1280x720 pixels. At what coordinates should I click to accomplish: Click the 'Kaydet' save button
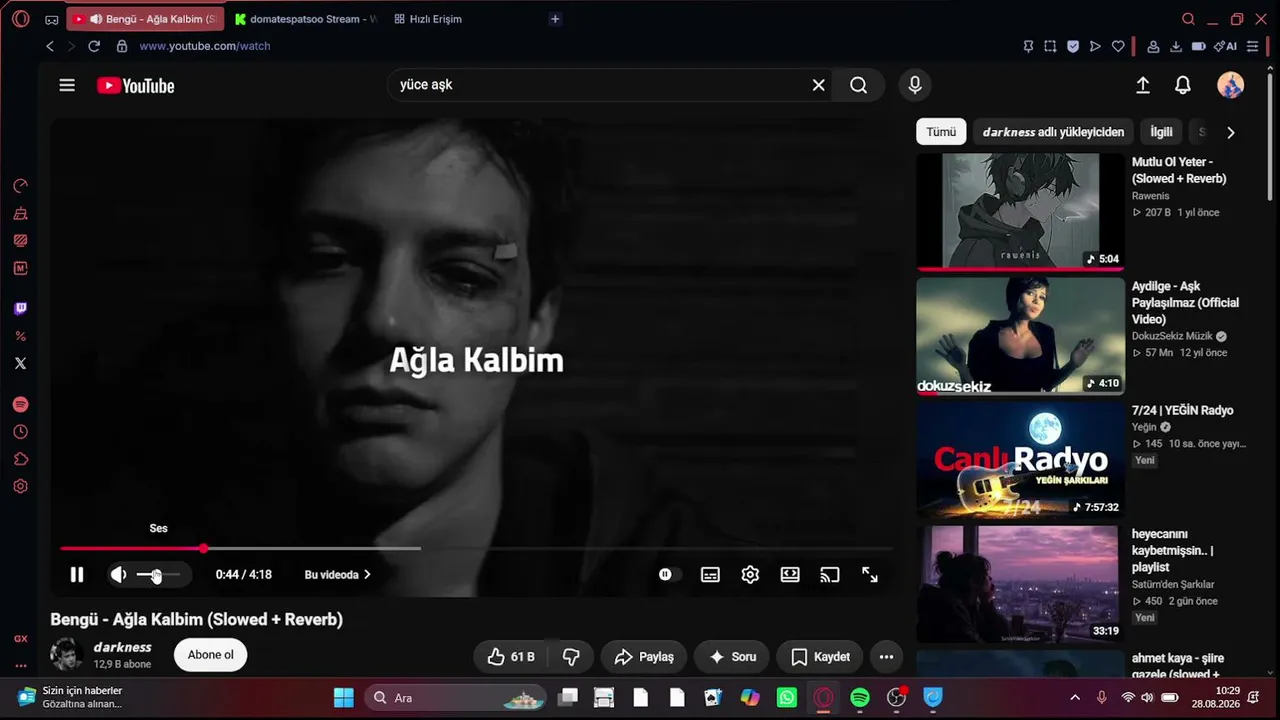(820, 657)
